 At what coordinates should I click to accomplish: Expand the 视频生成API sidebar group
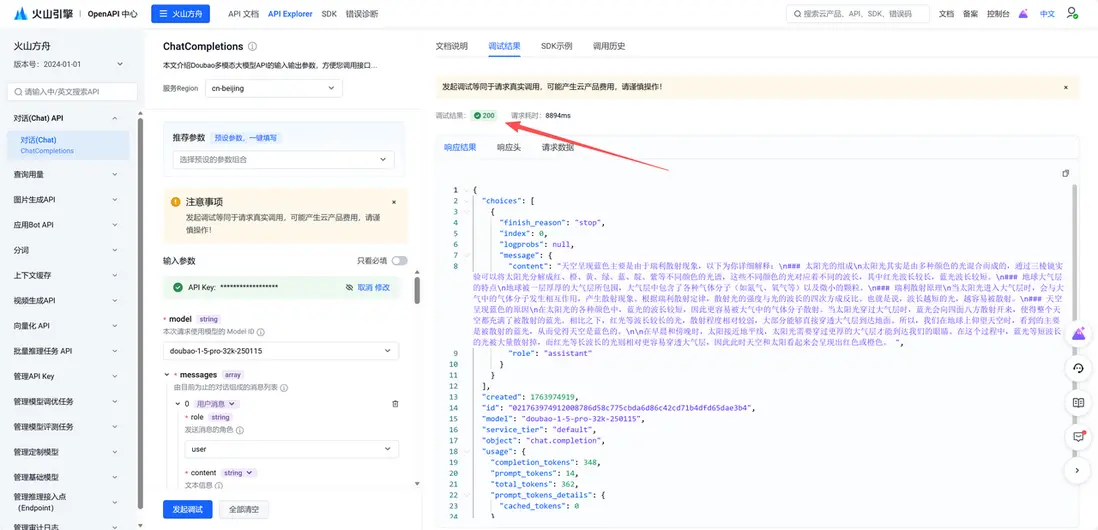click(69, 300)
